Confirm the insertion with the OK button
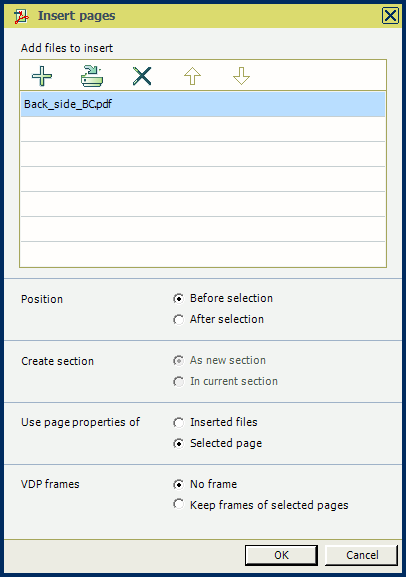 coord(281,555)
